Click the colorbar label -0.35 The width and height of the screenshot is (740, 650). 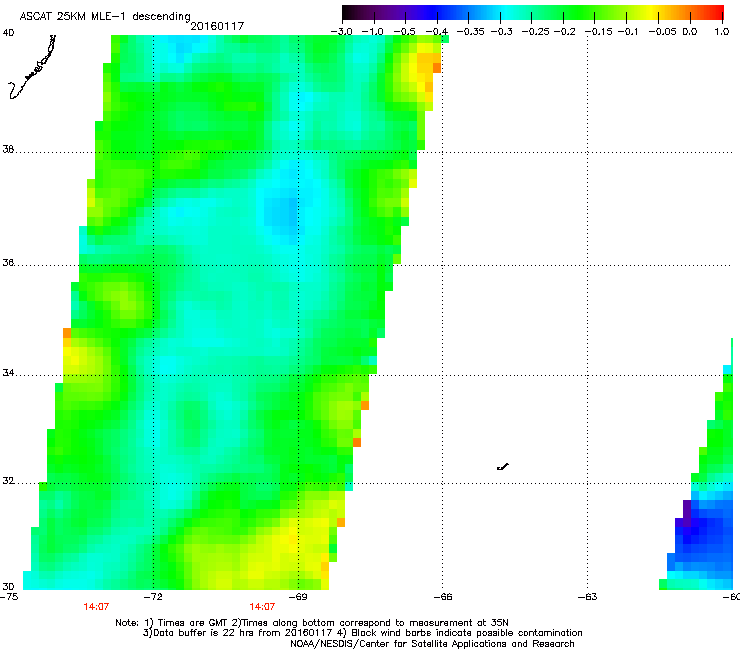(471, 32)
